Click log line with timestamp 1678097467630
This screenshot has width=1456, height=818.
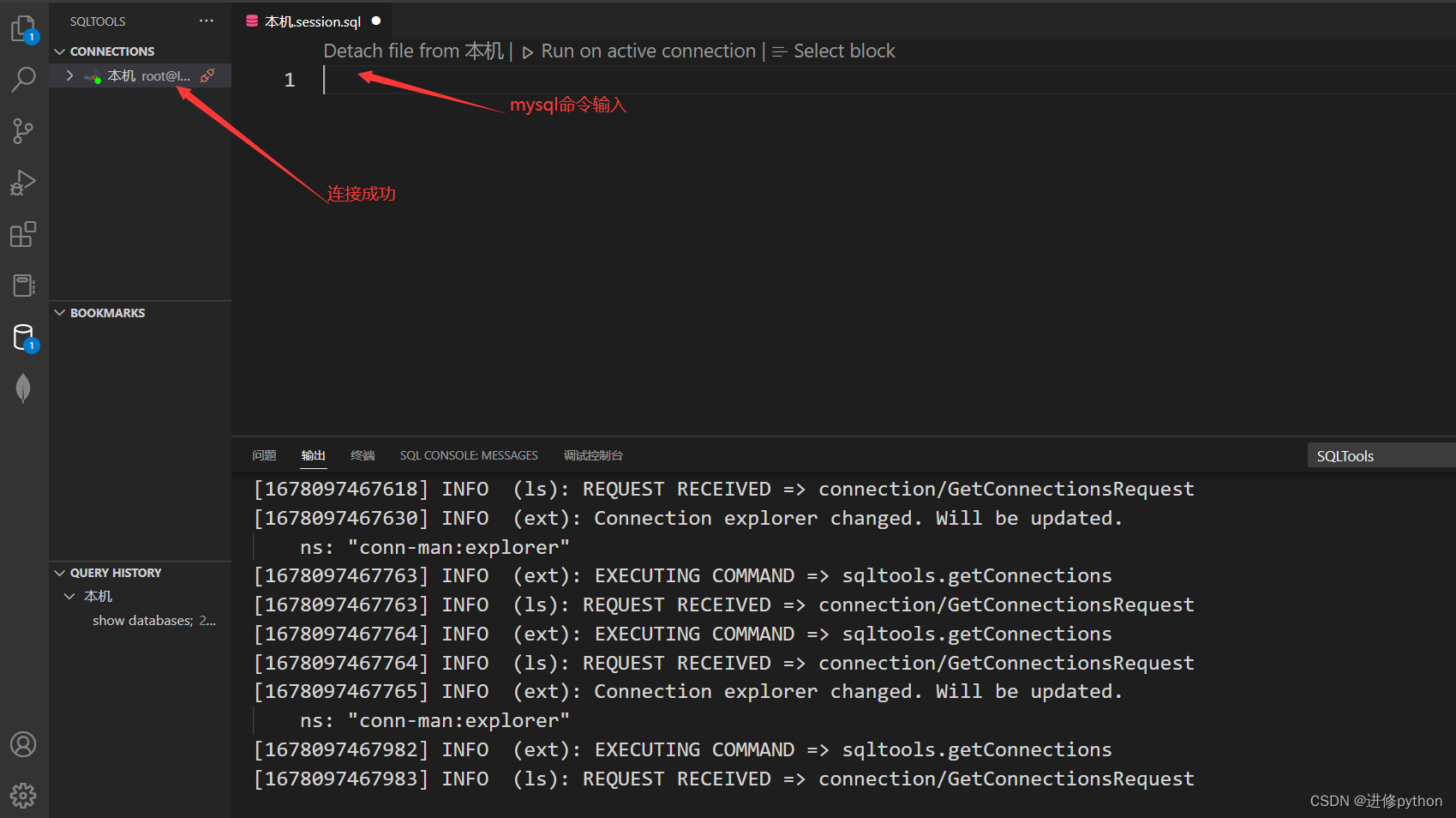point(687,518)
